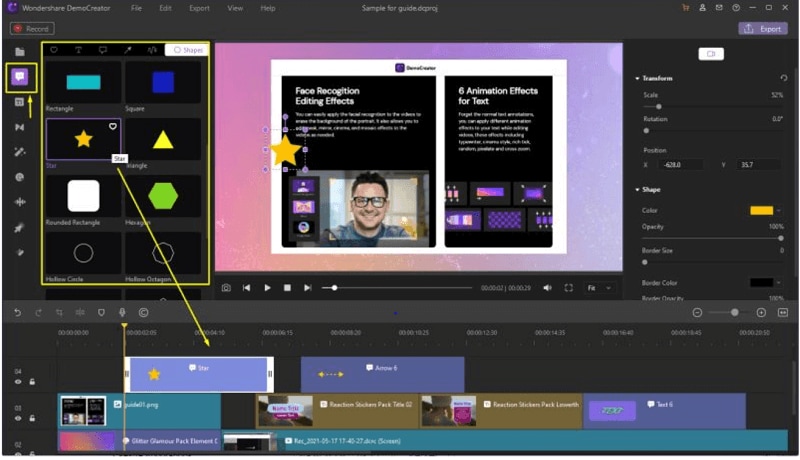
Task: Open the black Border Color swatch
Action: tap(762, 283)
